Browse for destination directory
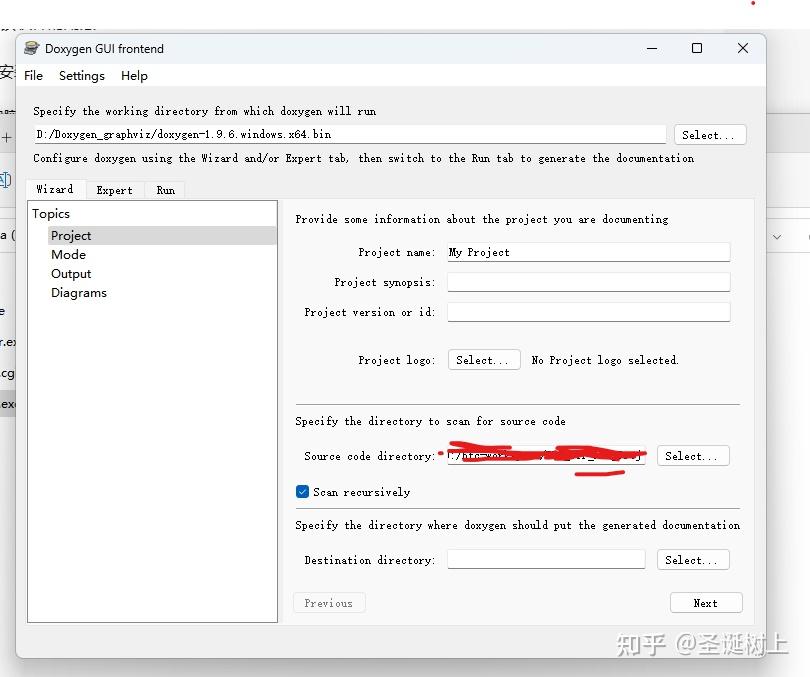The width and height of the screenshot is (810, 677). point(693,560)
